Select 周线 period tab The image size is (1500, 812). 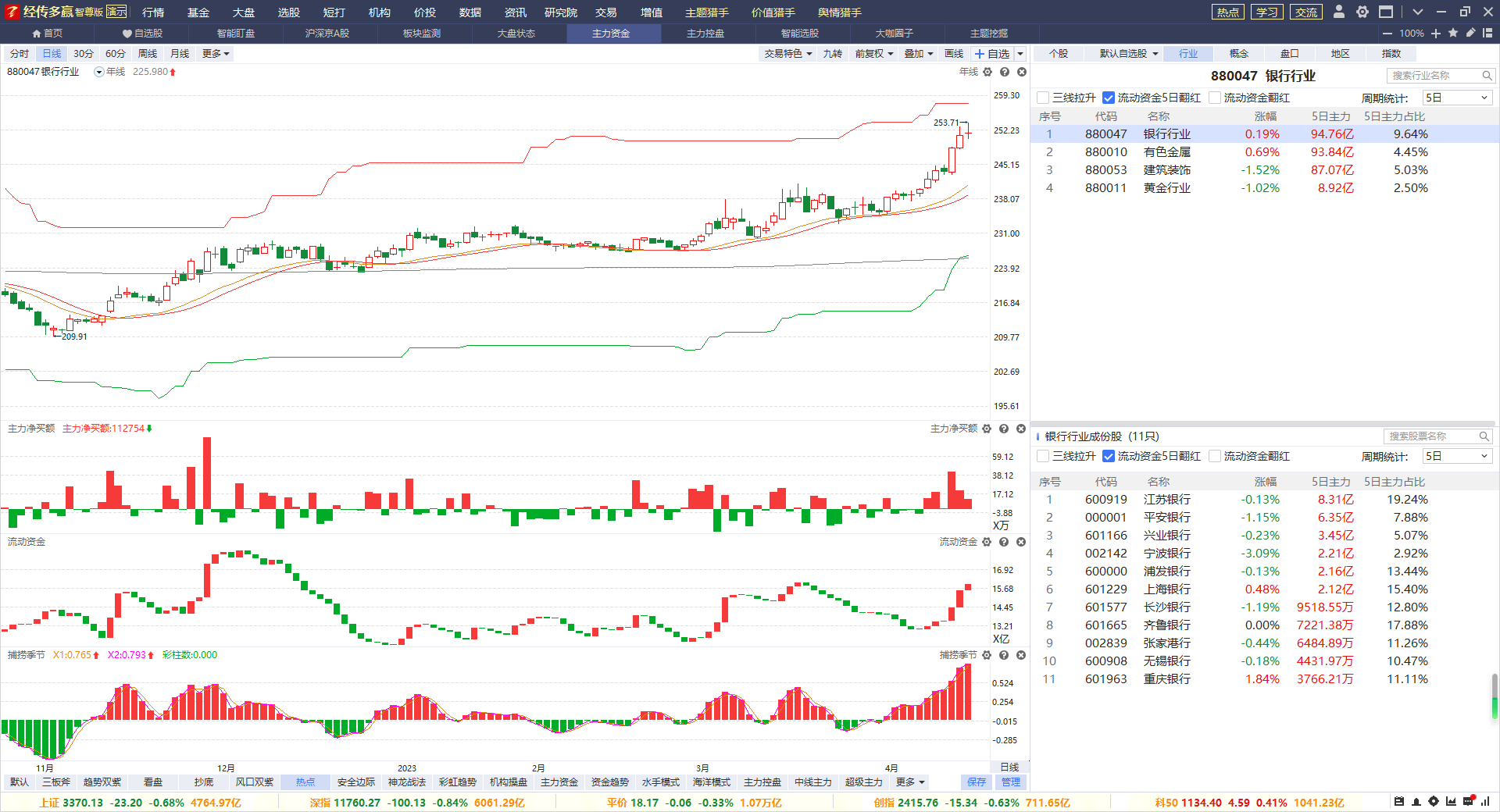(148, 54)
